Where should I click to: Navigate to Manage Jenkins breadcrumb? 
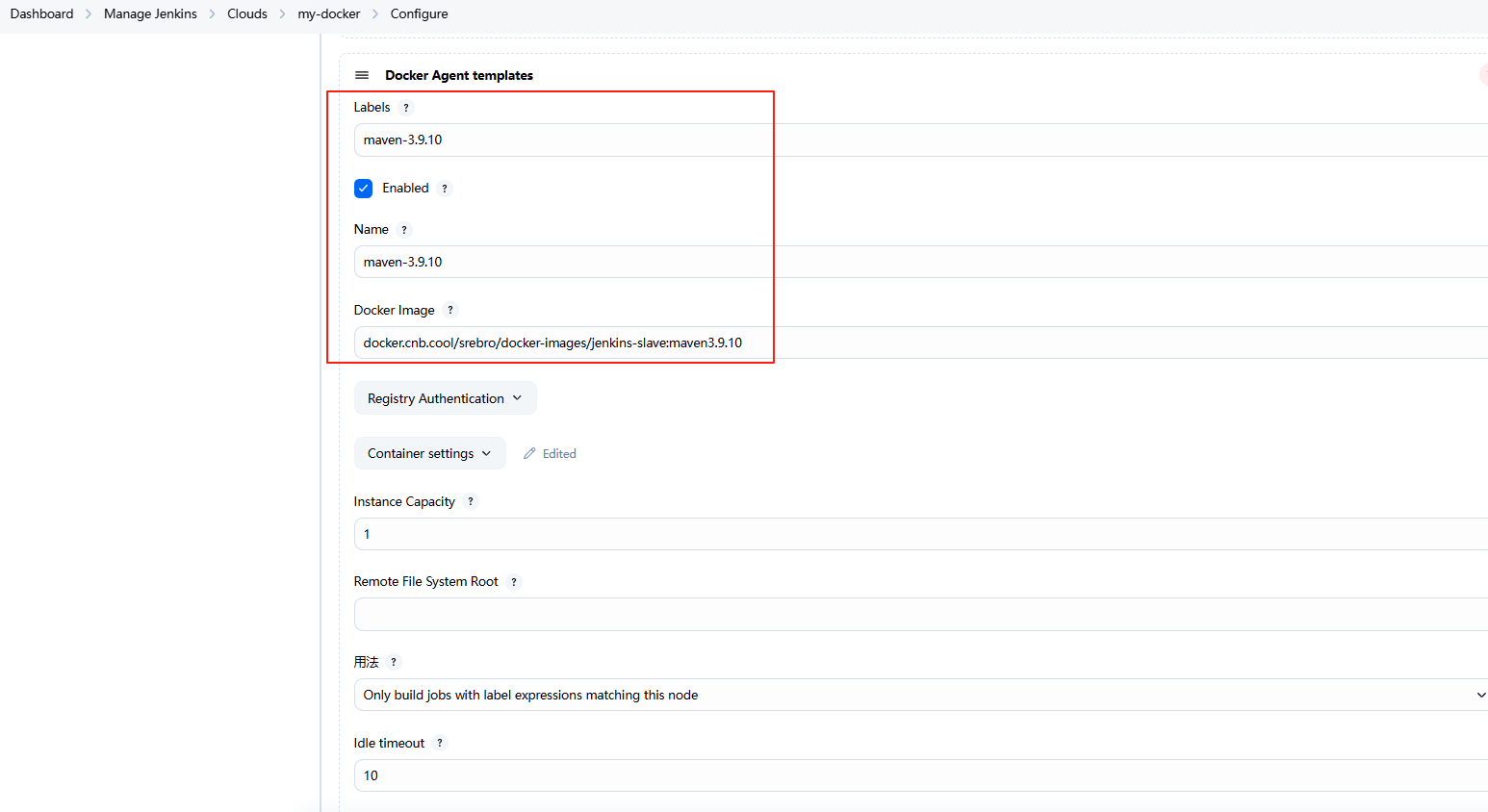[x=150, y=13]
